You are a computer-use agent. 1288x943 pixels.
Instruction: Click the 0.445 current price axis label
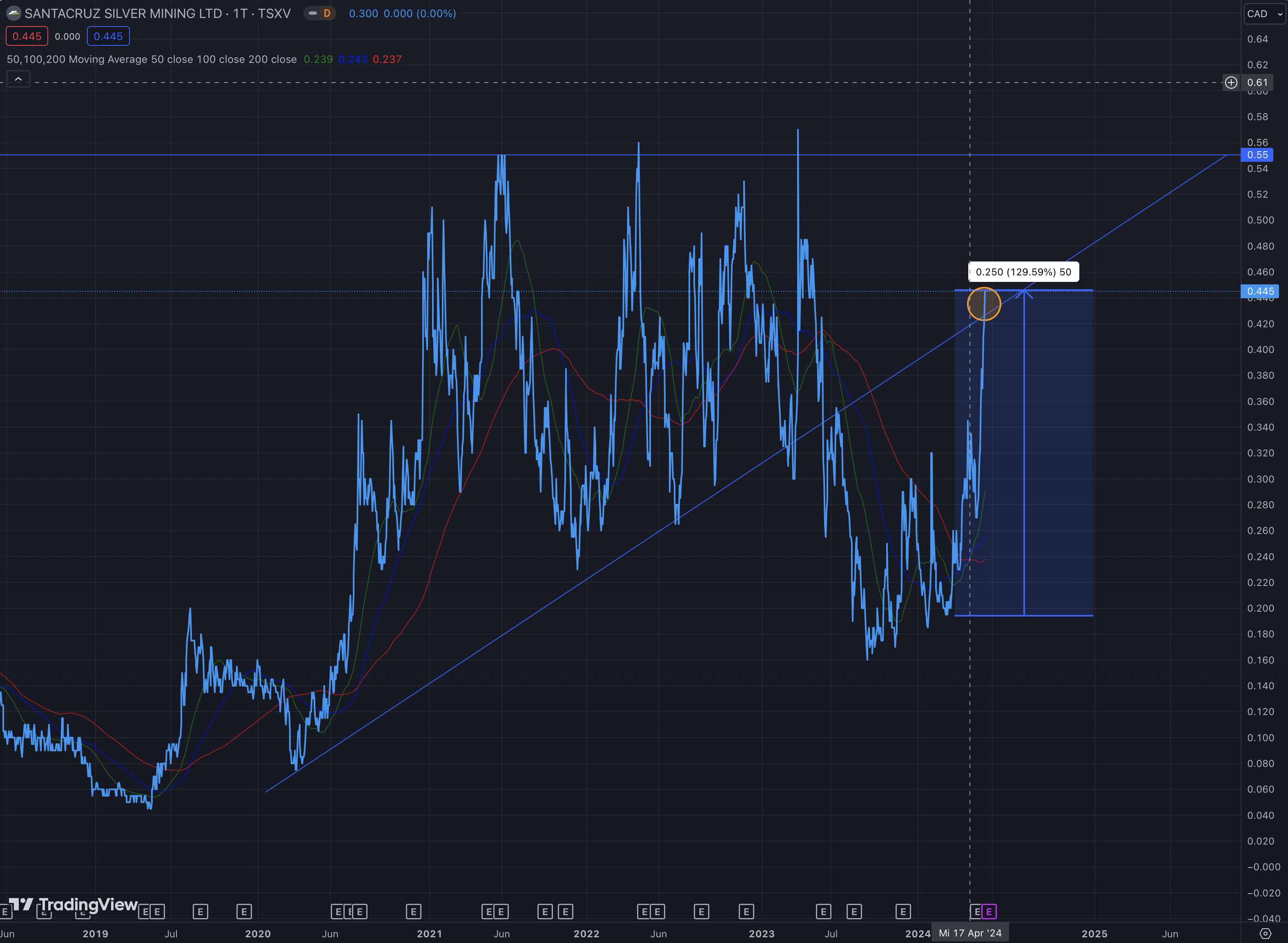[1259, 291]
